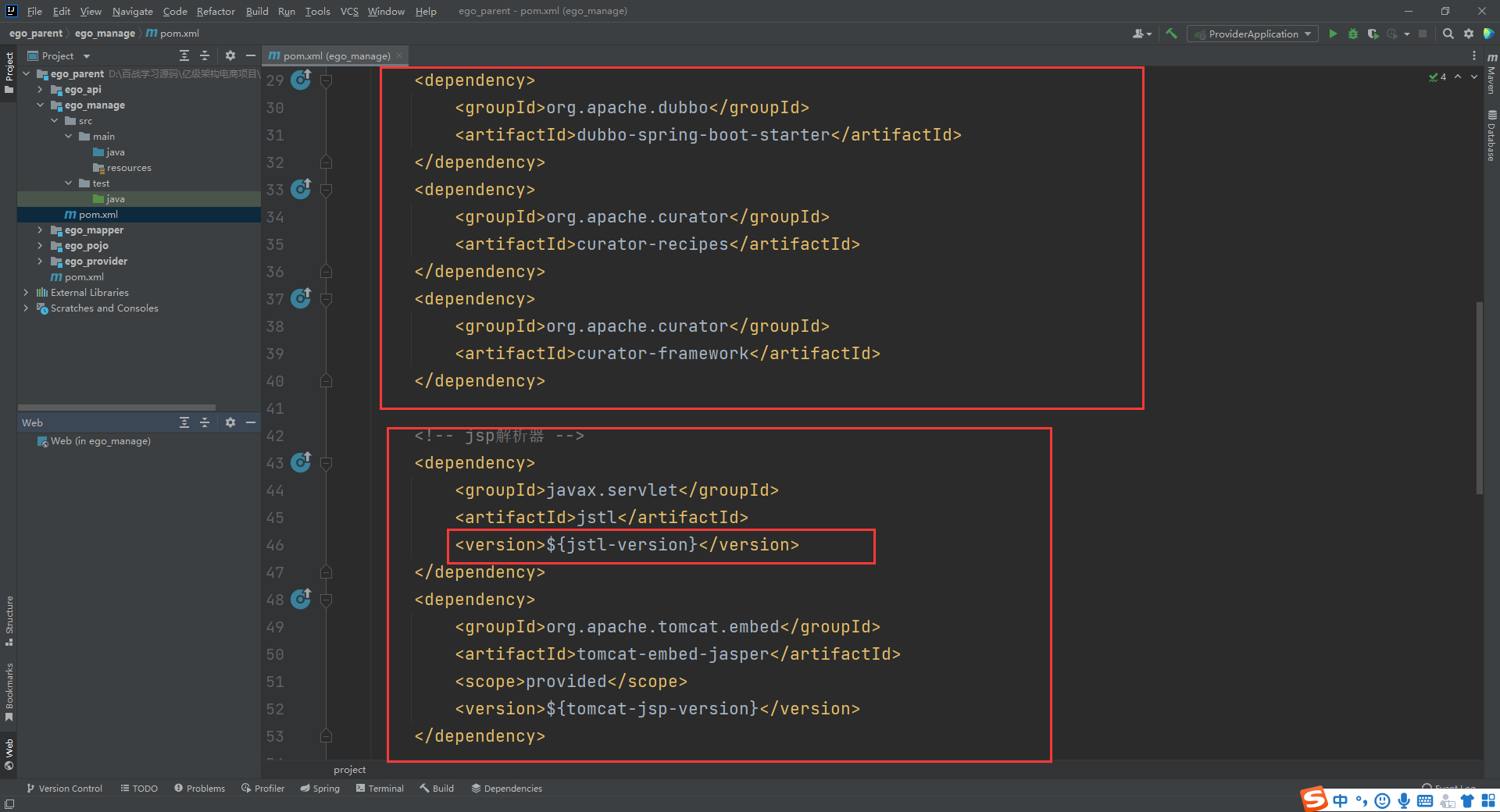Open the Terminal tool window

tap(380, 788)
